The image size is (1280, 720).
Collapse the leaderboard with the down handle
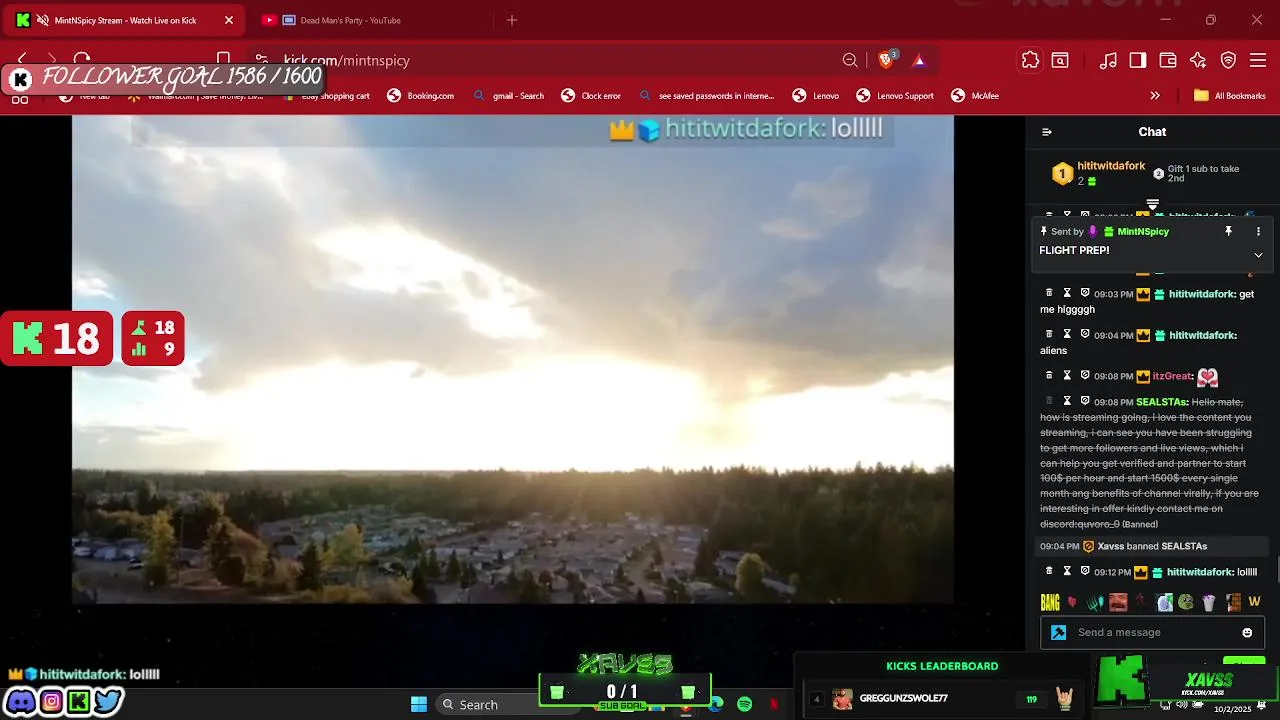point(1152,205)
